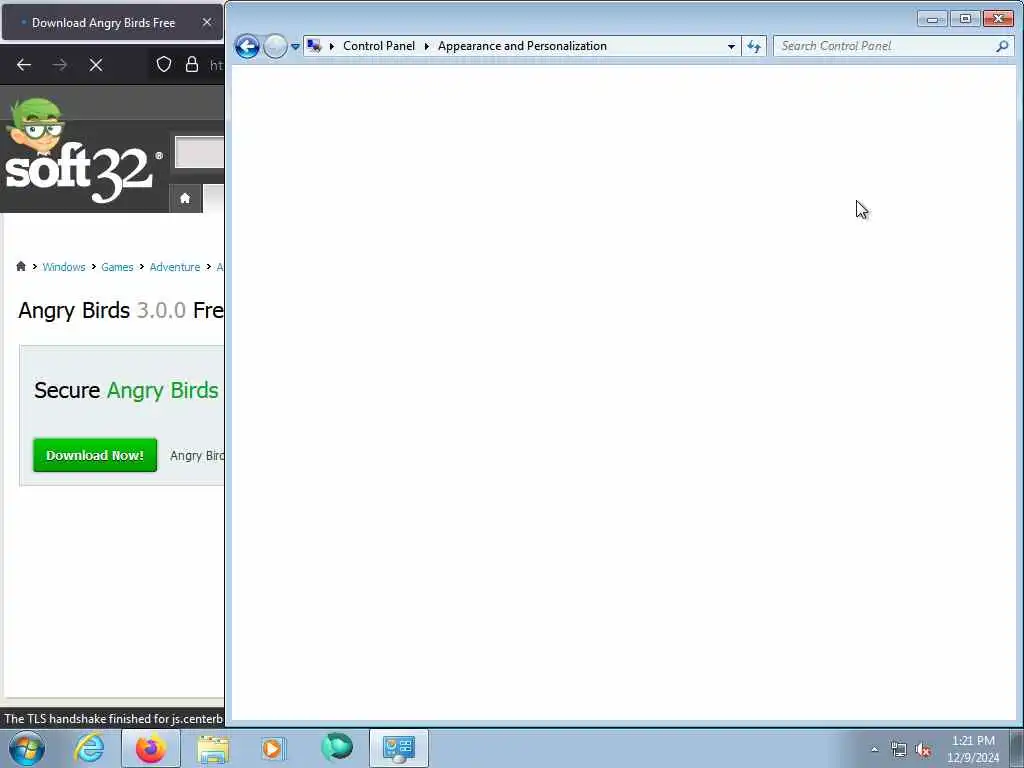Click breadcrumb home icon on soft32 page
The image size is (1024, 768).
[21, 266]
